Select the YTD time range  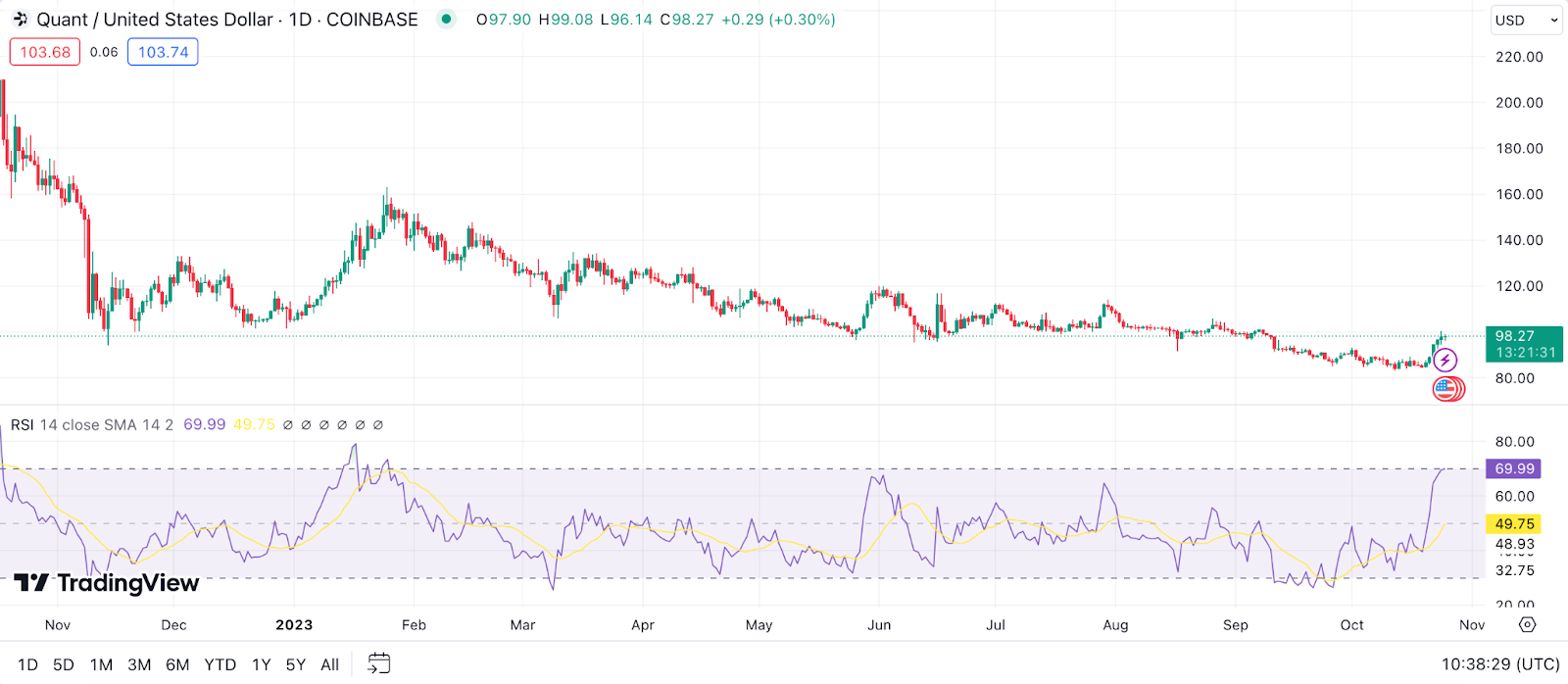[x=220, y=664]
